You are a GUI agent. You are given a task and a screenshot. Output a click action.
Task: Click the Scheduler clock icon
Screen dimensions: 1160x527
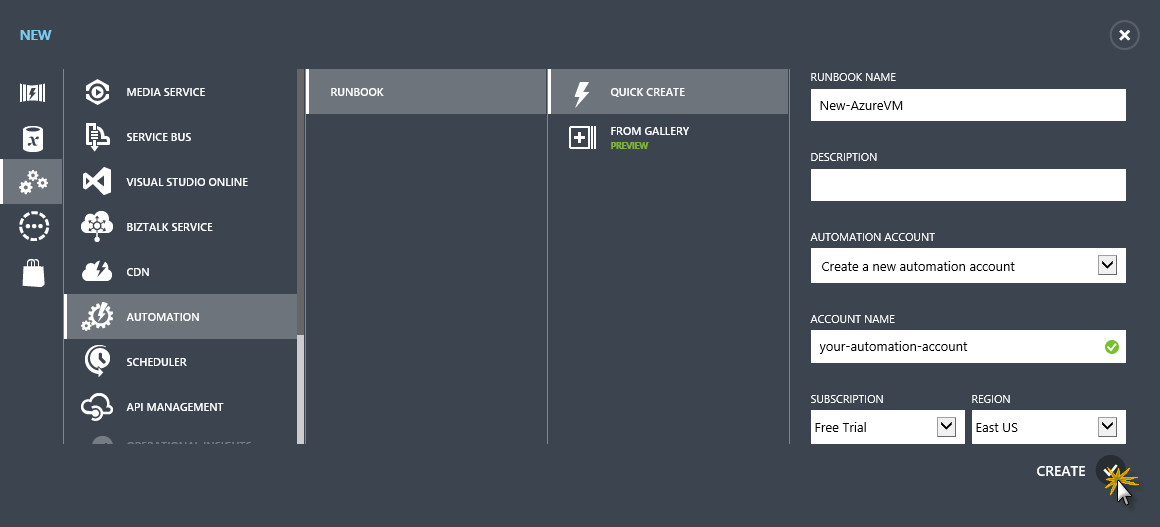tap(97, 361)
